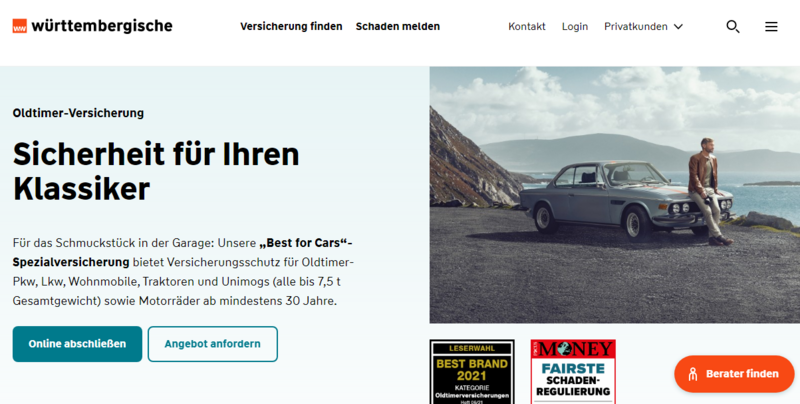Select the Privatkunden customer type label
Viewport: 800px width, 404px height.
(636, 27)
